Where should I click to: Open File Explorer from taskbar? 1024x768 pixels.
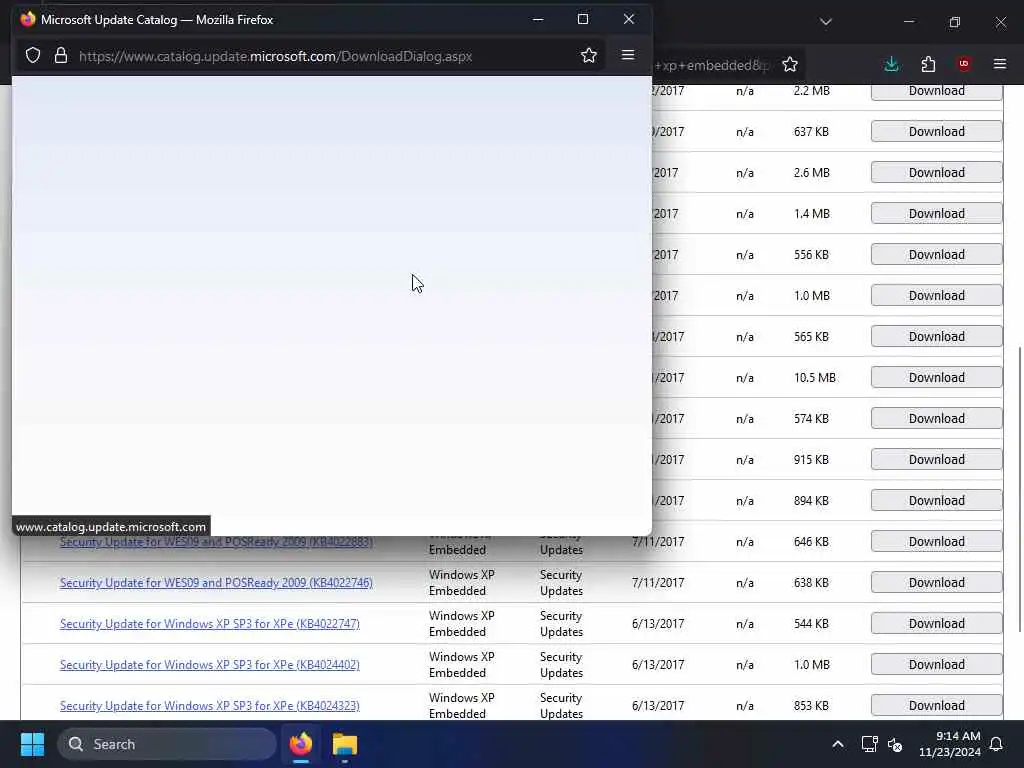345,744
